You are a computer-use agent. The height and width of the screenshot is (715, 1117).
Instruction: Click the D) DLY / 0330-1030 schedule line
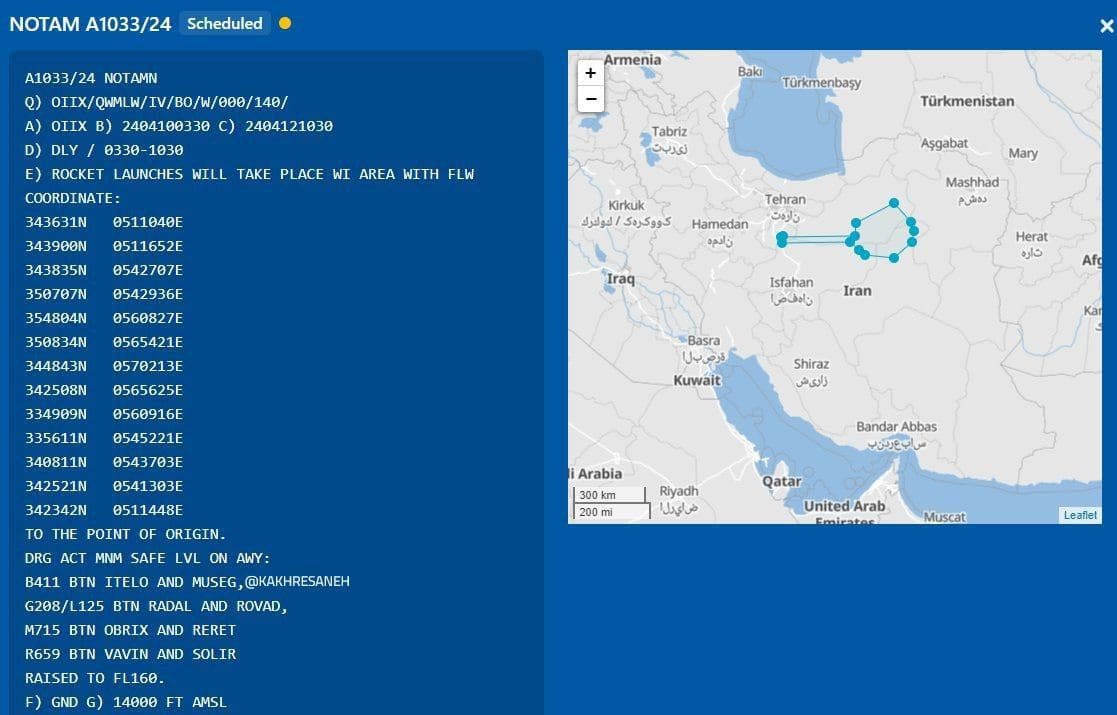coord(104,150)
